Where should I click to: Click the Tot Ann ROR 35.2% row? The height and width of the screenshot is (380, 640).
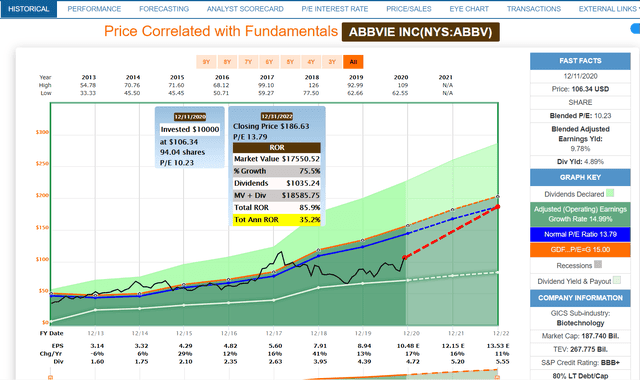(277, 220)
